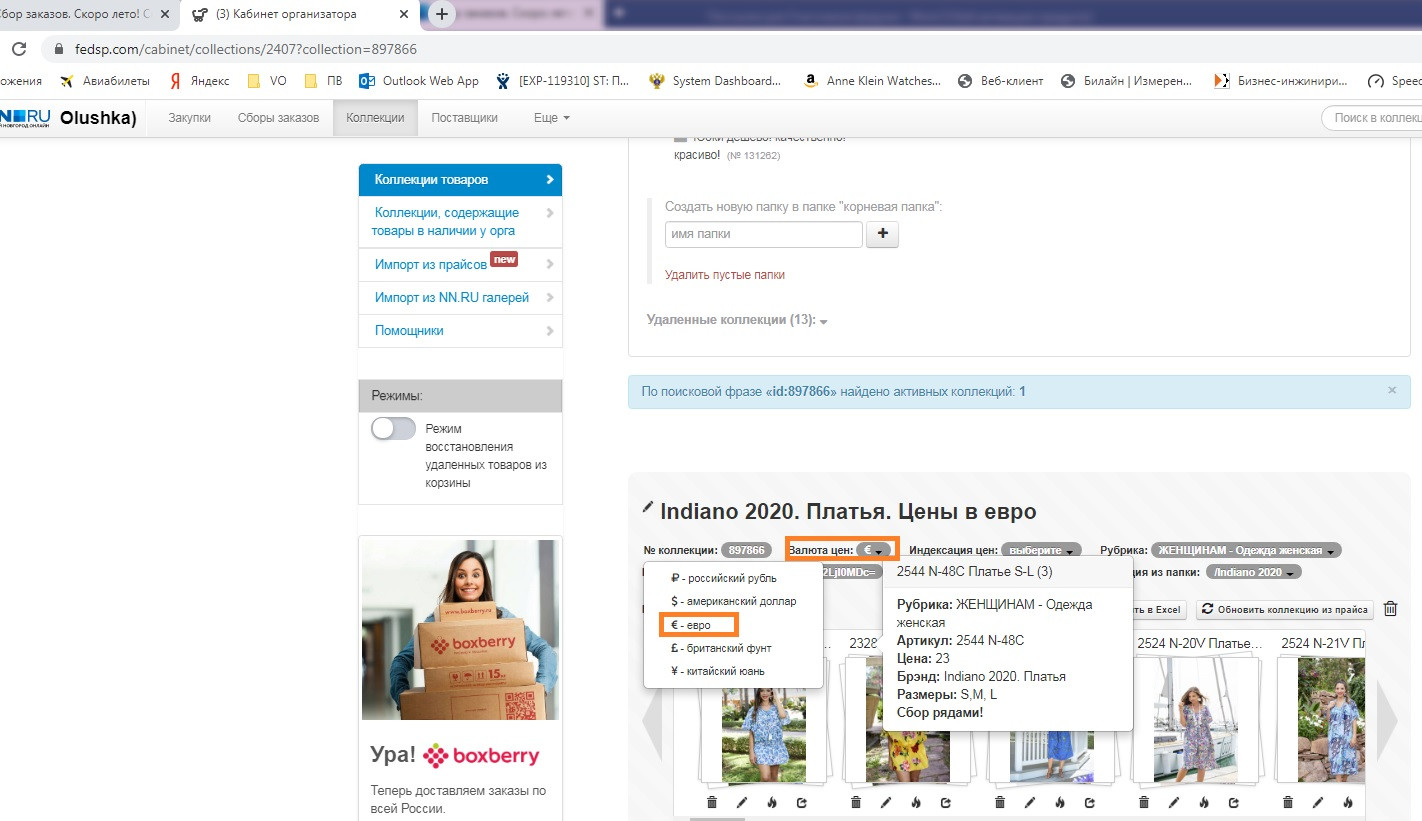Click the carousel right arrow beside product thumbnails
The image size is (1422, 821).
1387,720
